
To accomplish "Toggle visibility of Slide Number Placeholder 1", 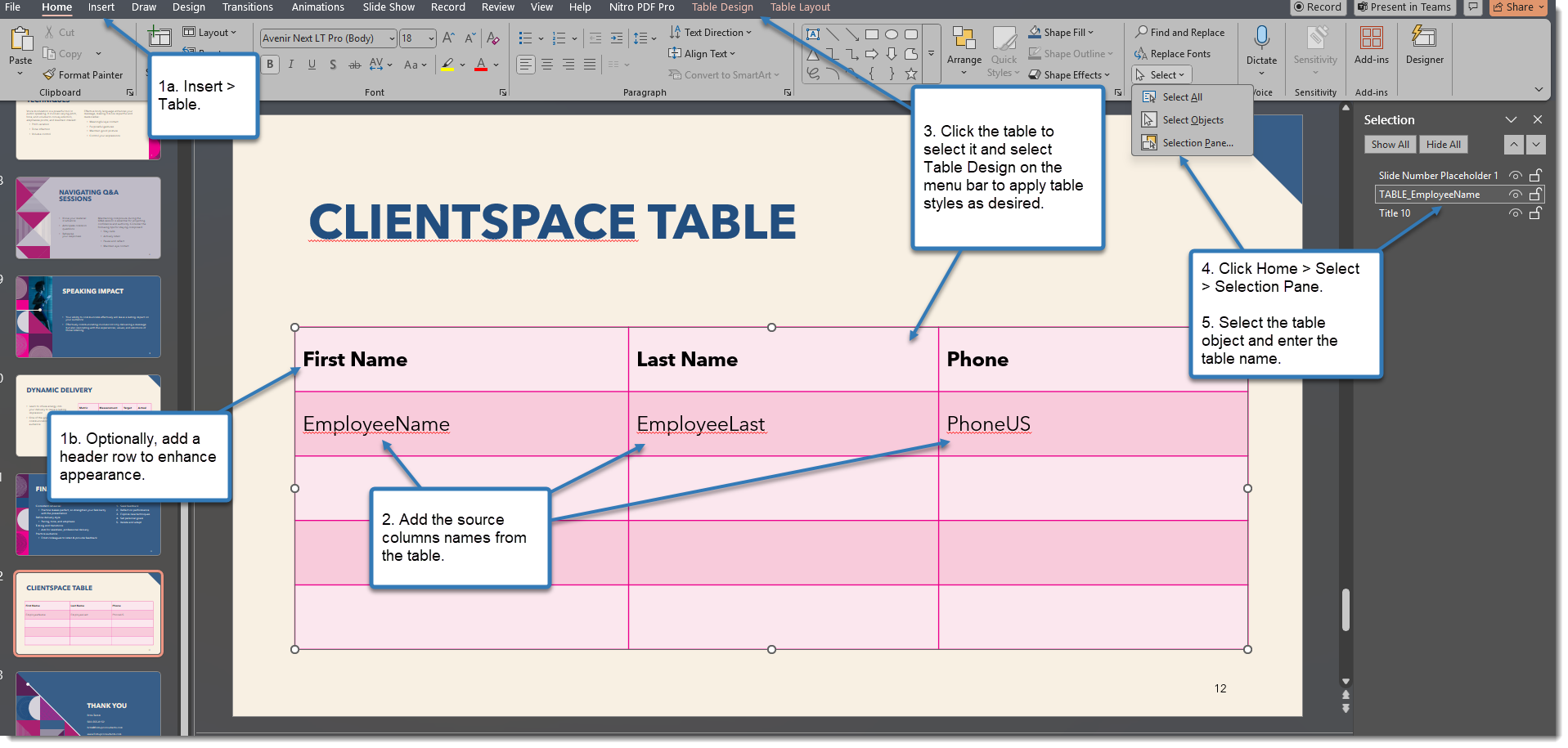I will (1516, 176).
